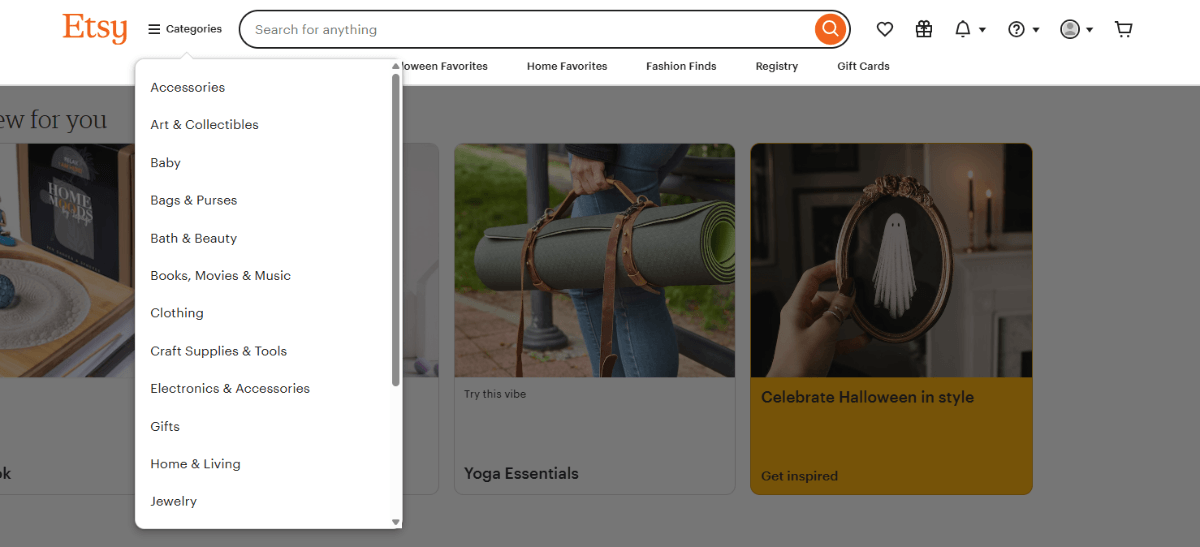Select Gifts category

[165, 426]
